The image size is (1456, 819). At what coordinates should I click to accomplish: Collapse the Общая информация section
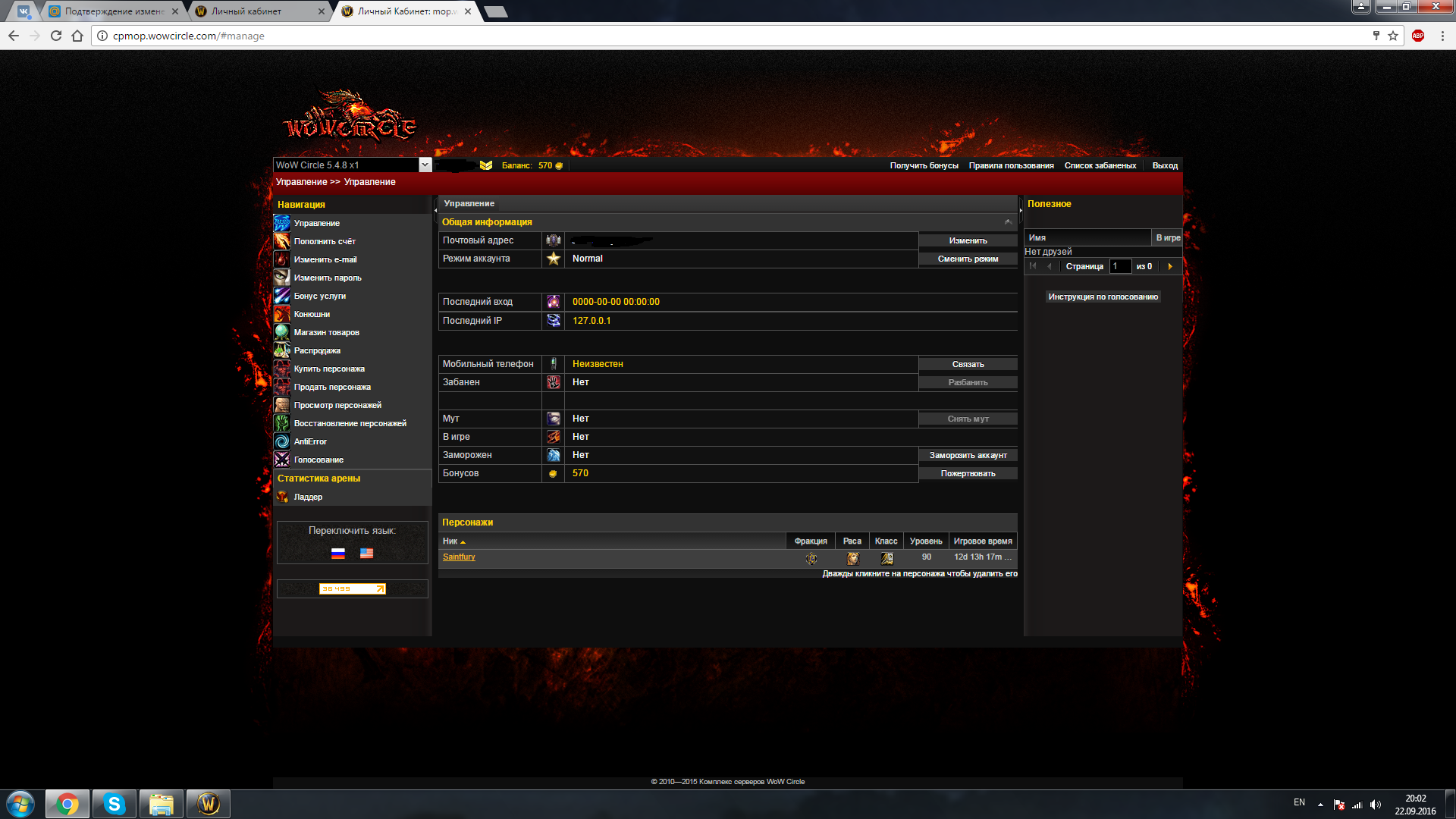point(1008,222)
